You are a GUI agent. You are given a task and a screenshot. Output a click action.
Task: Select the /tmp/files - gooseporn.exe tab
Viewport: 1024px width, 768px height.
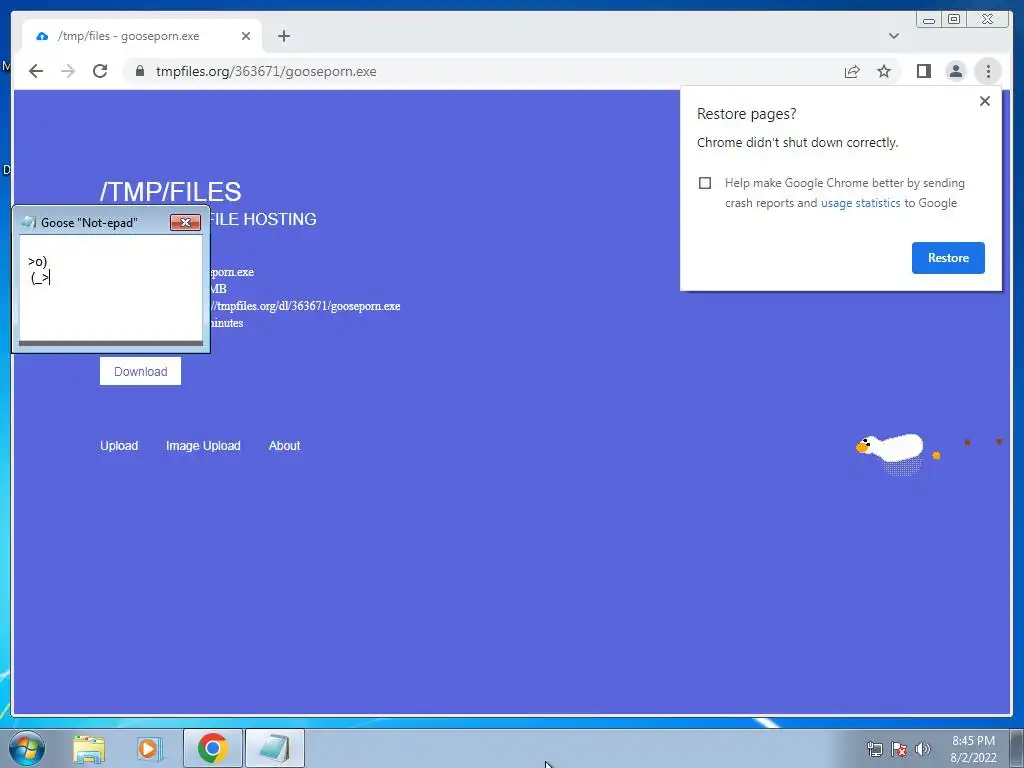(142, 36)
